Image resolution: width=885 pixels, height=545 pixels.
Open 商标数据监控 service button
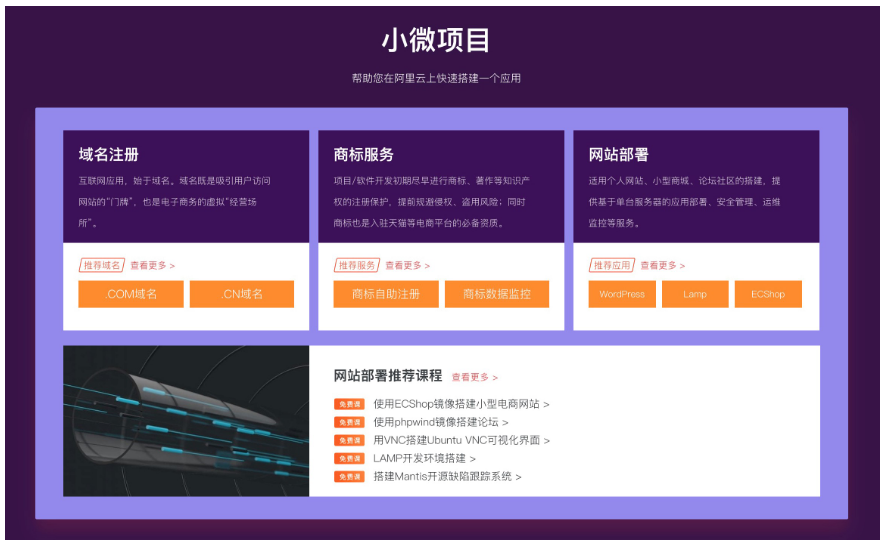497,294
